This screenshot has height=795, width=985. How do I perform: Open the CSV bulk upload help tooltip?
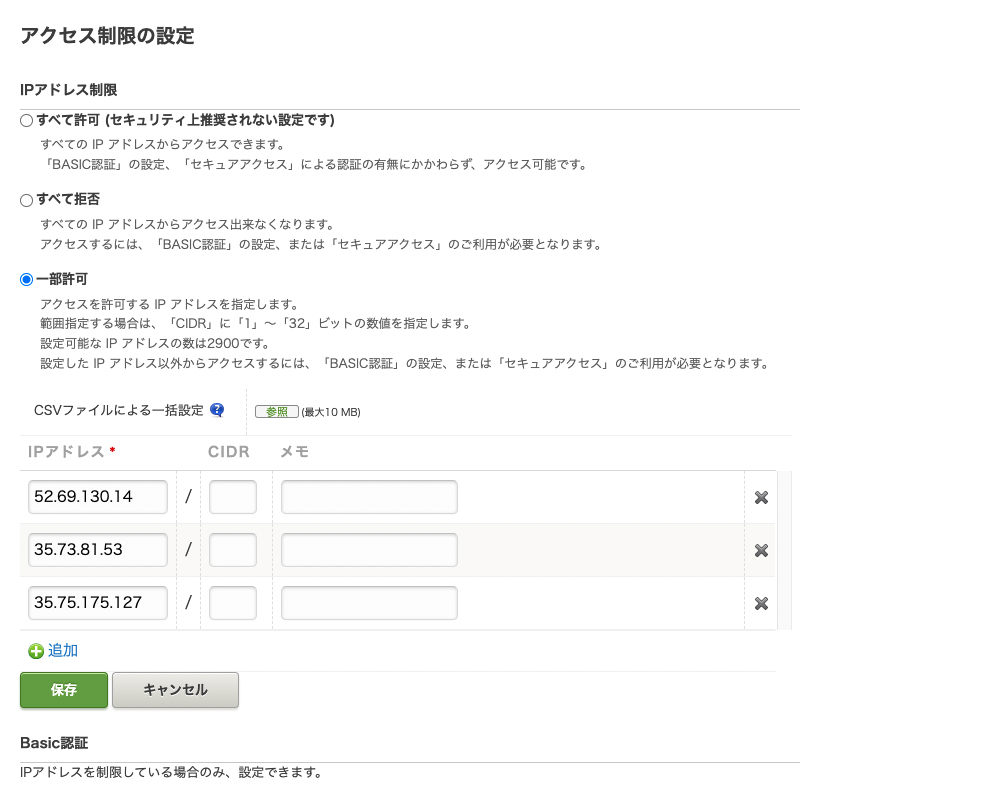(216, 410)
